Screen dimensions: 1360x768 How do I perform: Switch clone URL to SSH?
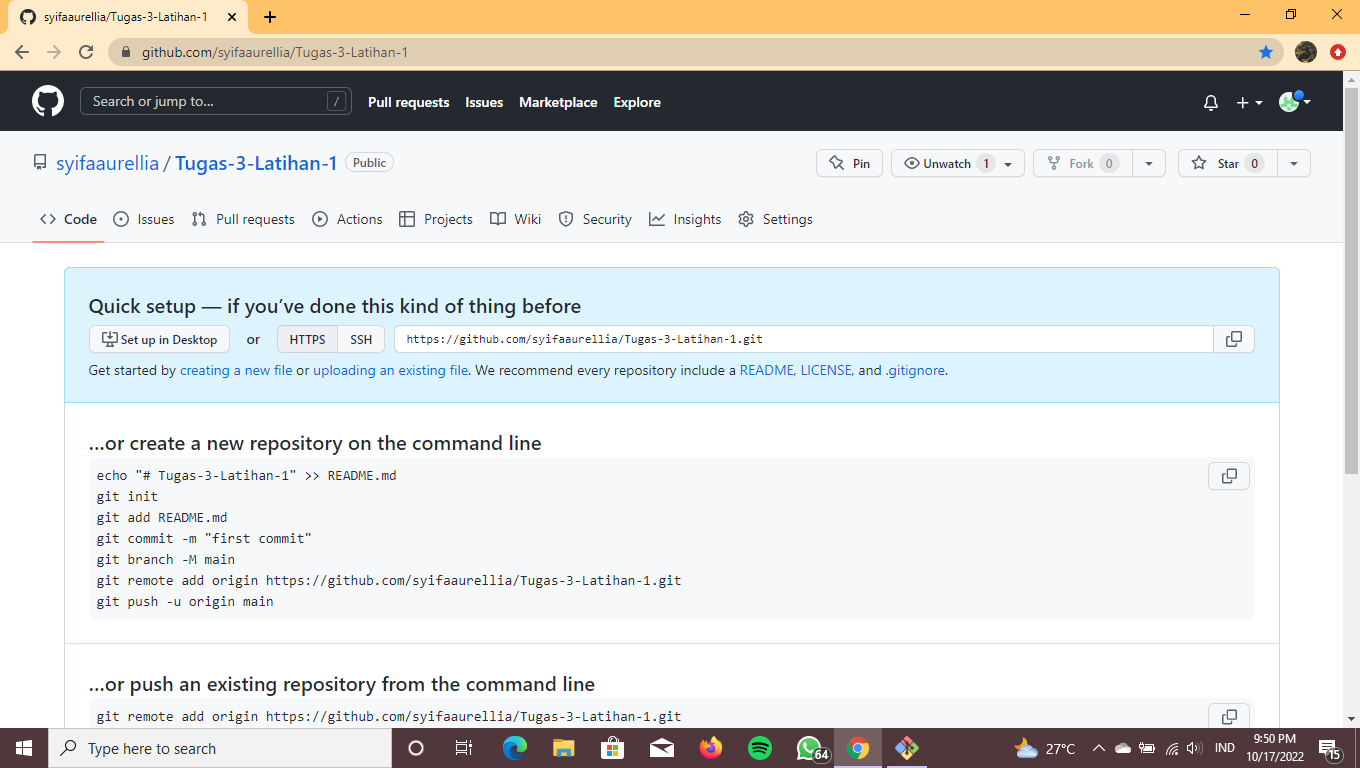(361, 339)
